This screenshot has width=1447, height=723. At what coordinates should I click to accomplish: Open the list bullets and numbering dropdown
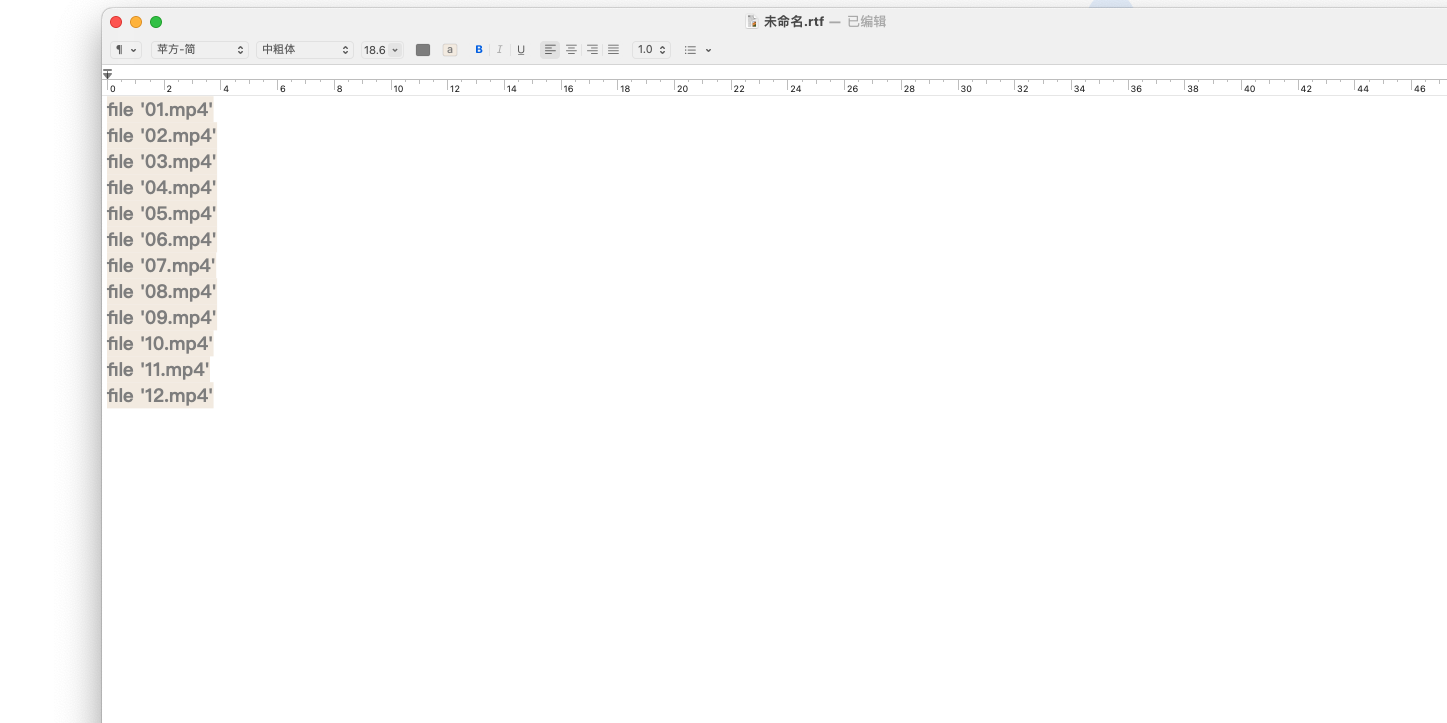point(698,50)
